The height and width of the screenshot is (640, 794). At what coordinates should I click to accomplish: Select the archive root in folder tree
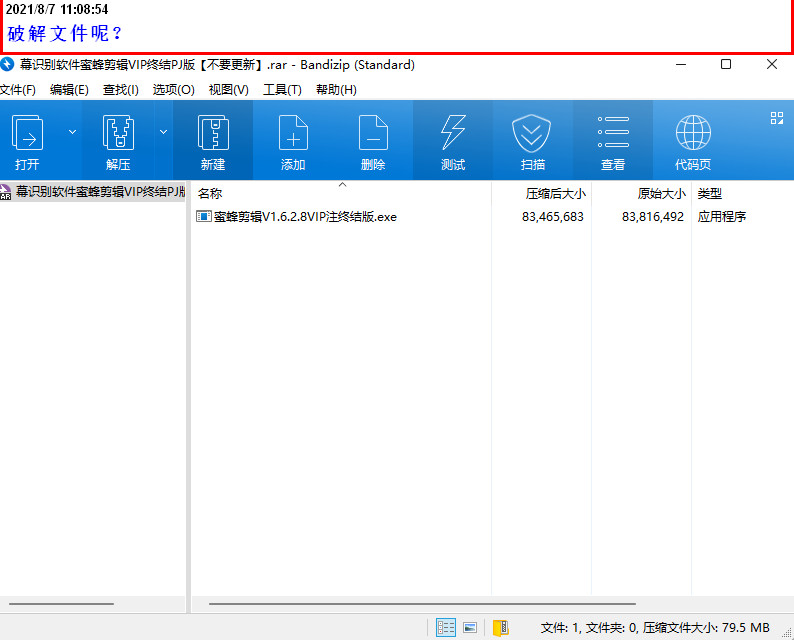coord(93,191)
